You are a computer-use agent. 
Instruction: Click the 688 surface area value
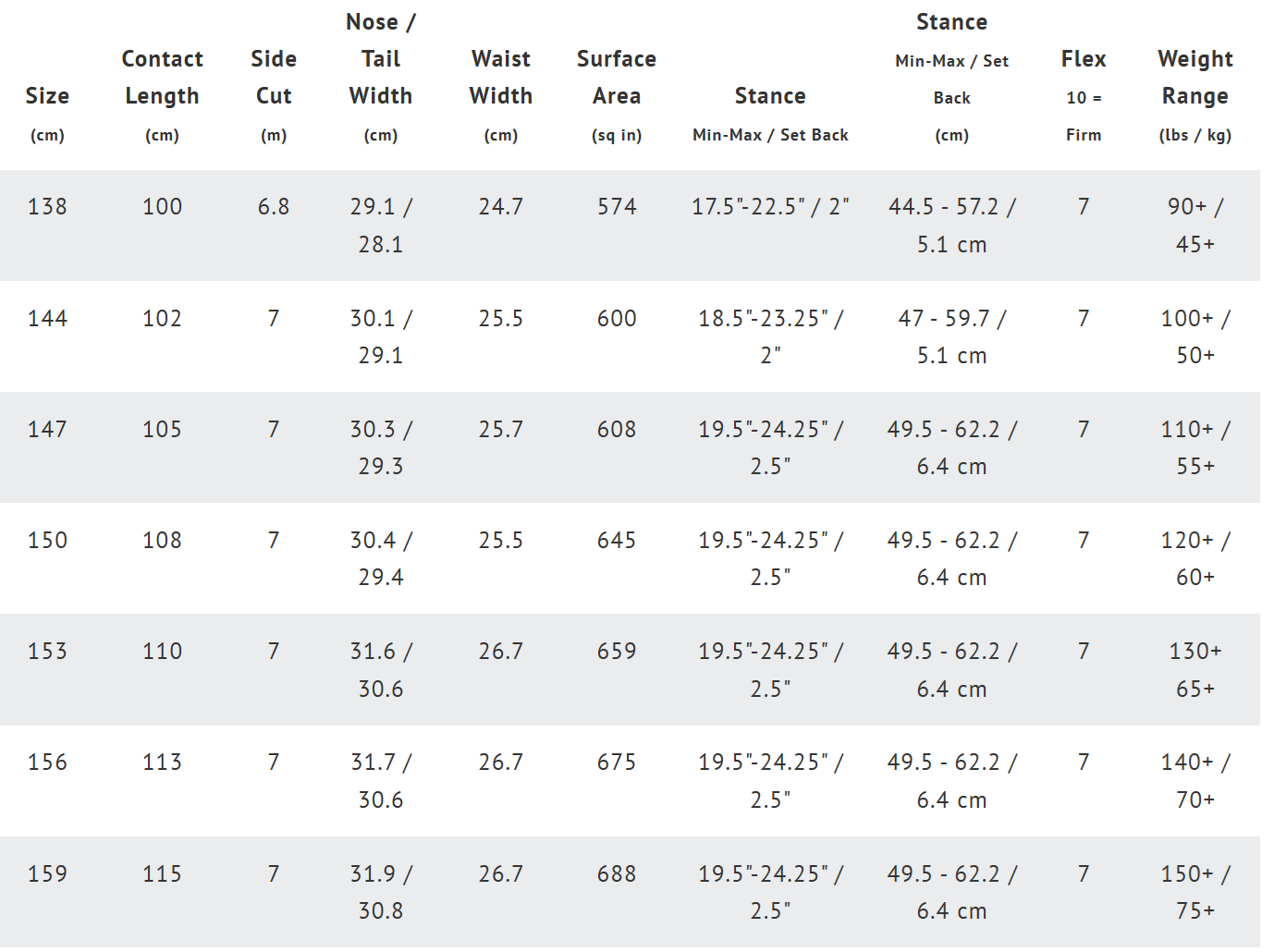(617, 874)
